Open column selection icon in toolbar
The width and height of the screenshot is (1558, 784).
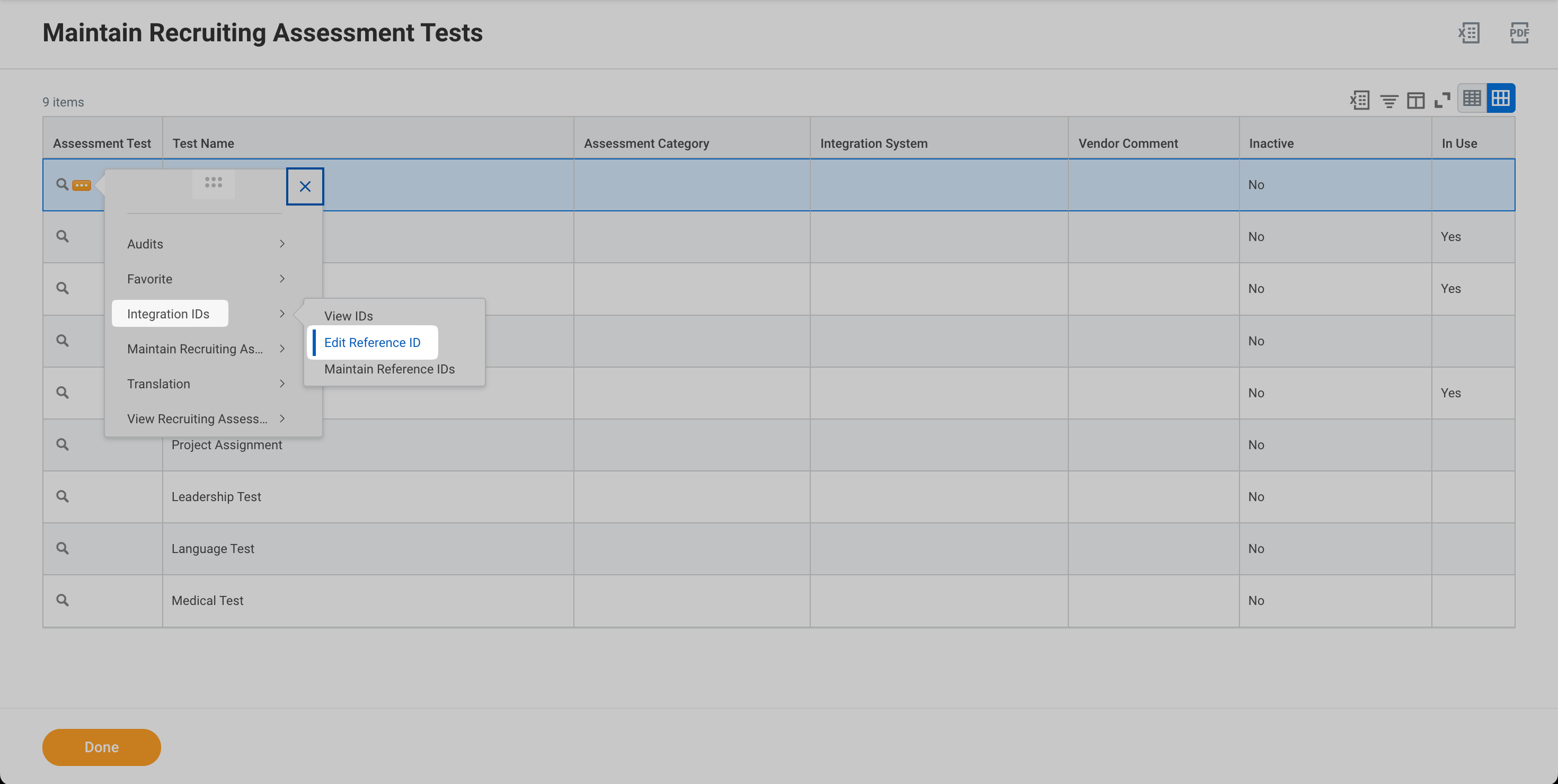1416,100
